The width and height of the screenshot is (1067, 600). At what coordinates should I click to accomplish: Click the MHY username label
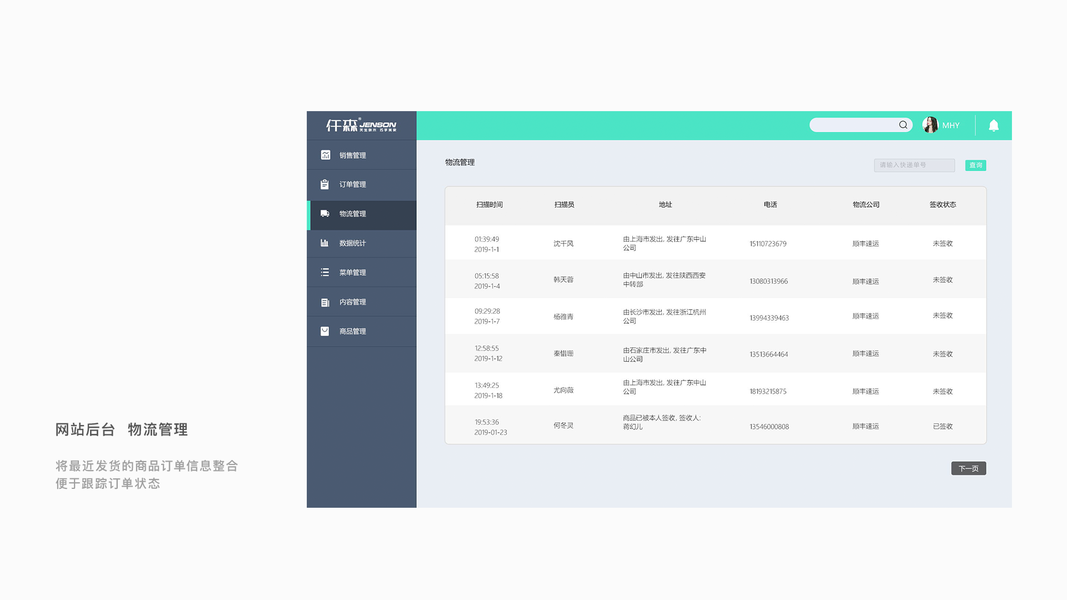[x=951, y=126]
